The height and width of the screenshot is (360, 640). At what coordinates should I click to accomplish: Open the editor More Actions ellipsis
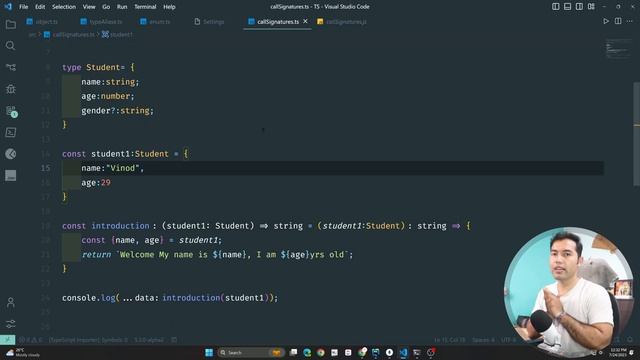tap(630, 21)
